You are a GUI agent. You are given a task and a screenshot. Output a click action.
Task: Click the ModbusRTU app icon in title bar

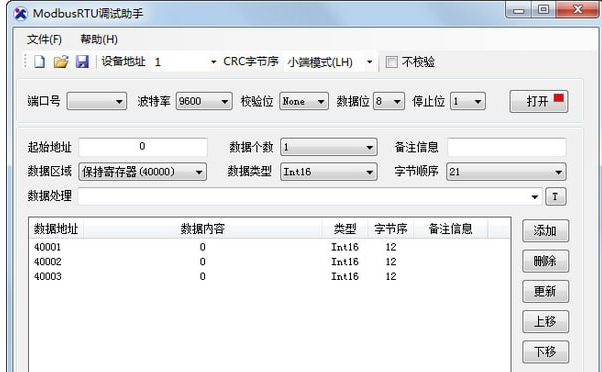click(x=20, y=14)
